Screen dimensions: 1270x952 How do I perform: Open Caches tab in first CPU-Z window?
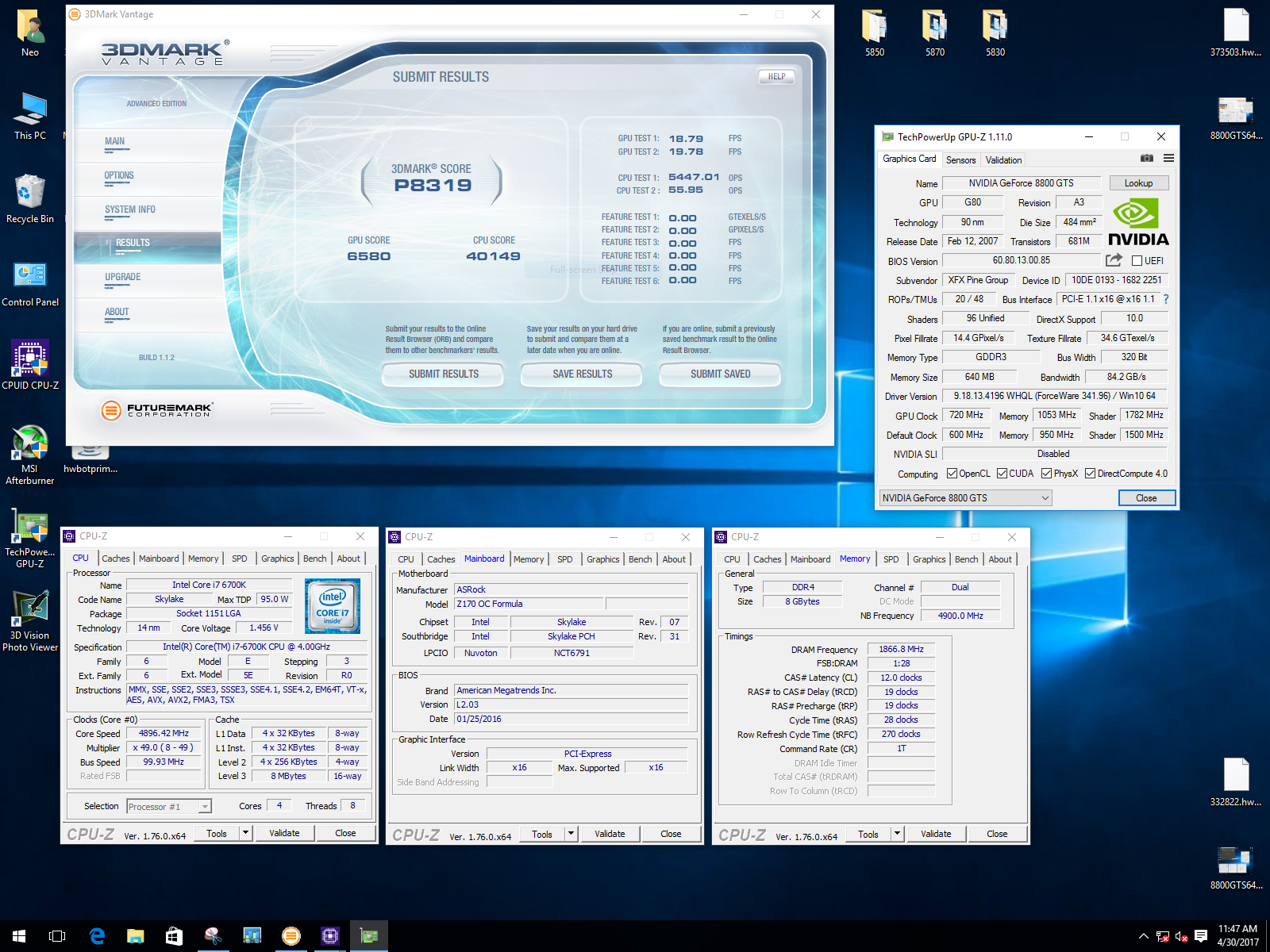click(x=115, y=559)
